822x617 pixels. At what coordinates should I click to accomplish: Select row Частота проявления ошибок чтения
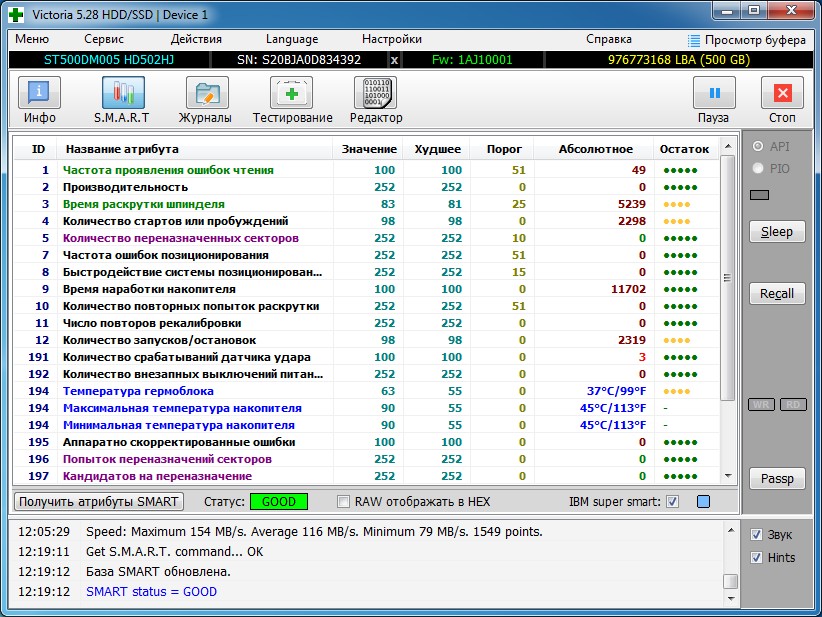tap(367, 170)
